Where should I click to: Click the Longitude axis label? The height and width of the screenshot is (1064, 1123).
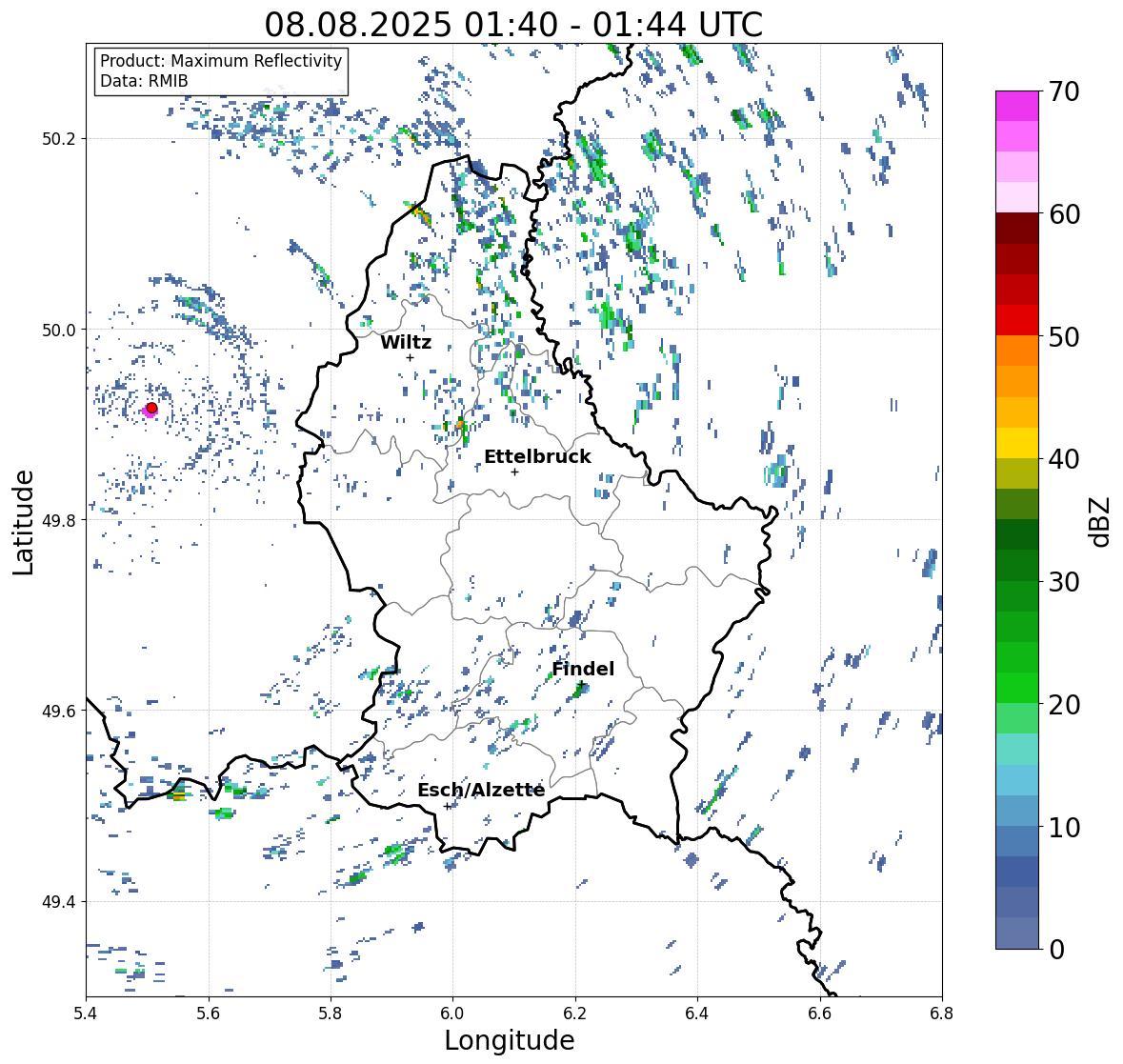(x=510, y=1040)
